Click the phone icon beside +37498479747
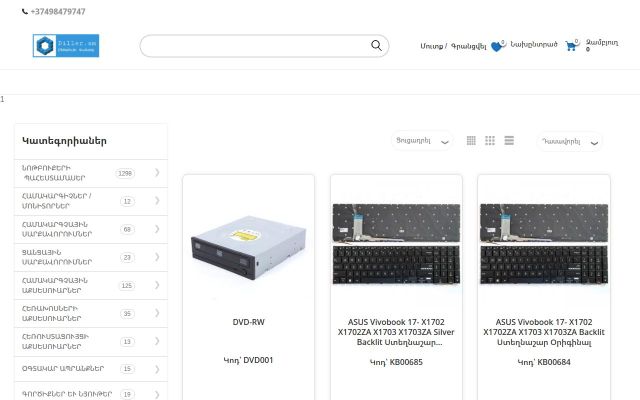640x400 pixels. pos(25,12)
